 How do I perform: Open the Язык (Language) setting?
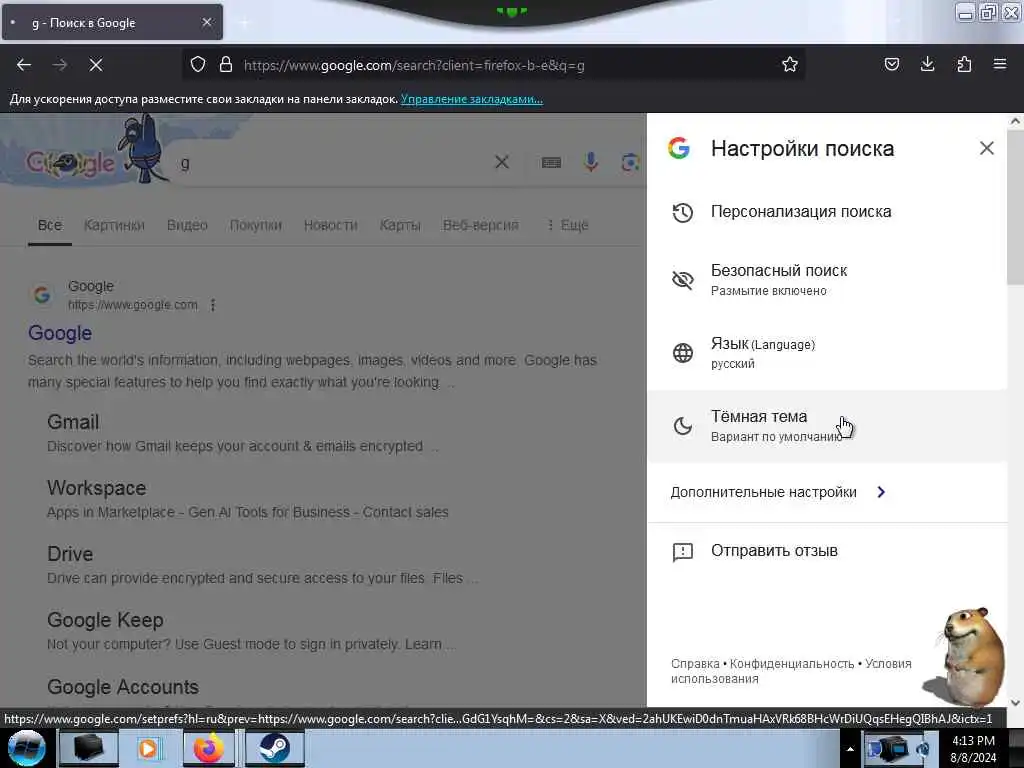tap(827, 353)
